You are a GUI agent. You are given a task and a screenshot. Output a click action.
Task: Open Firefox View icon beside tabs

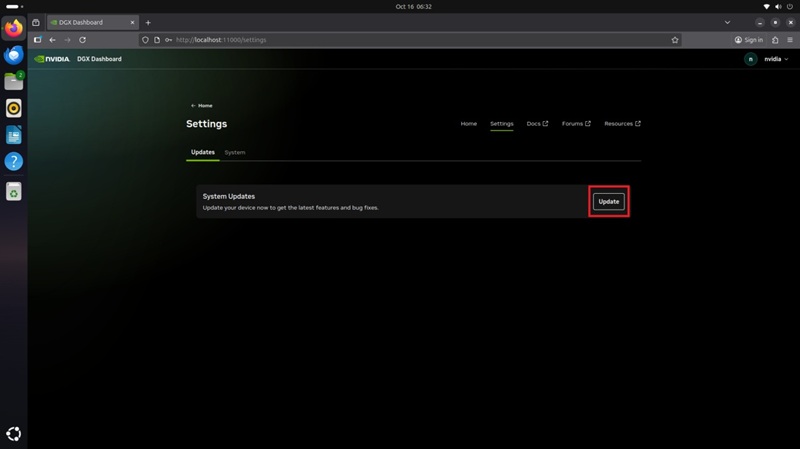click(36, 22)
